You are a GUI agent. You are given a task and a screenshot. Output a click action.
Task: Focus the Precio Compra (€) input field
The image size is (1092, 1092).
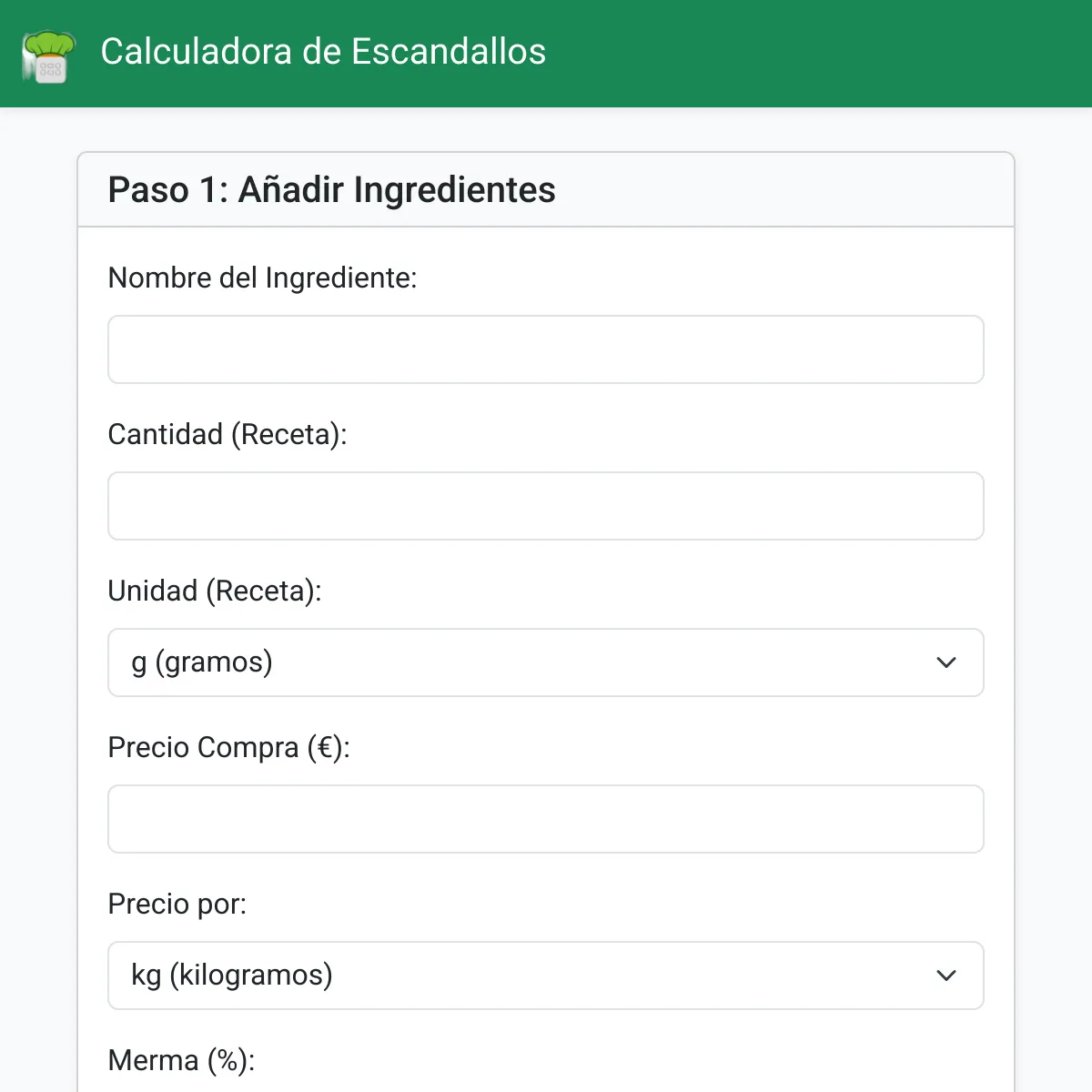[546, 819]
